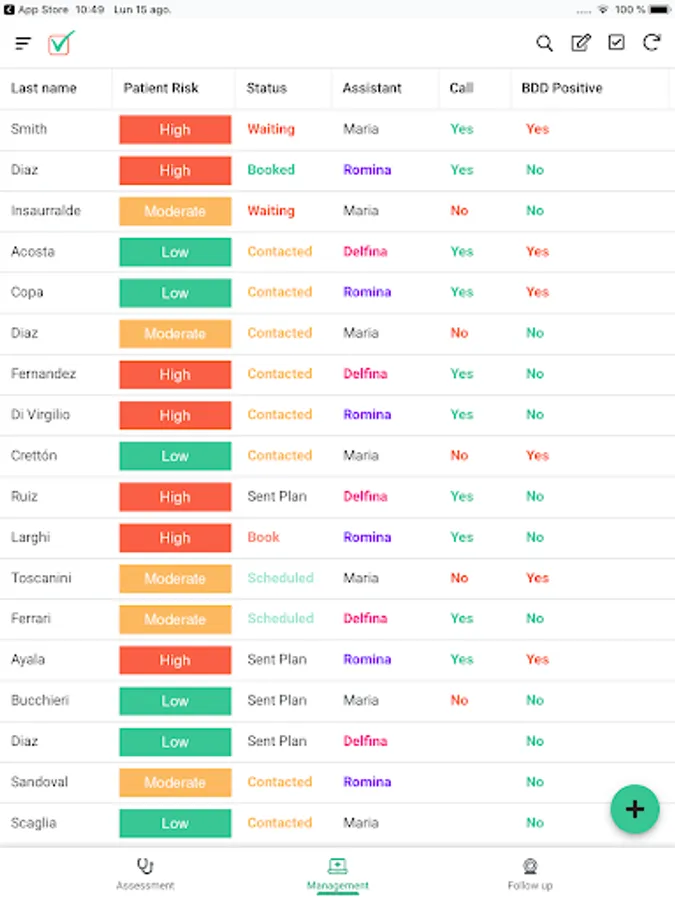The image size is (675, 900).
Task: Sort by the Last name column header
Action: click(x=44, y=88)
